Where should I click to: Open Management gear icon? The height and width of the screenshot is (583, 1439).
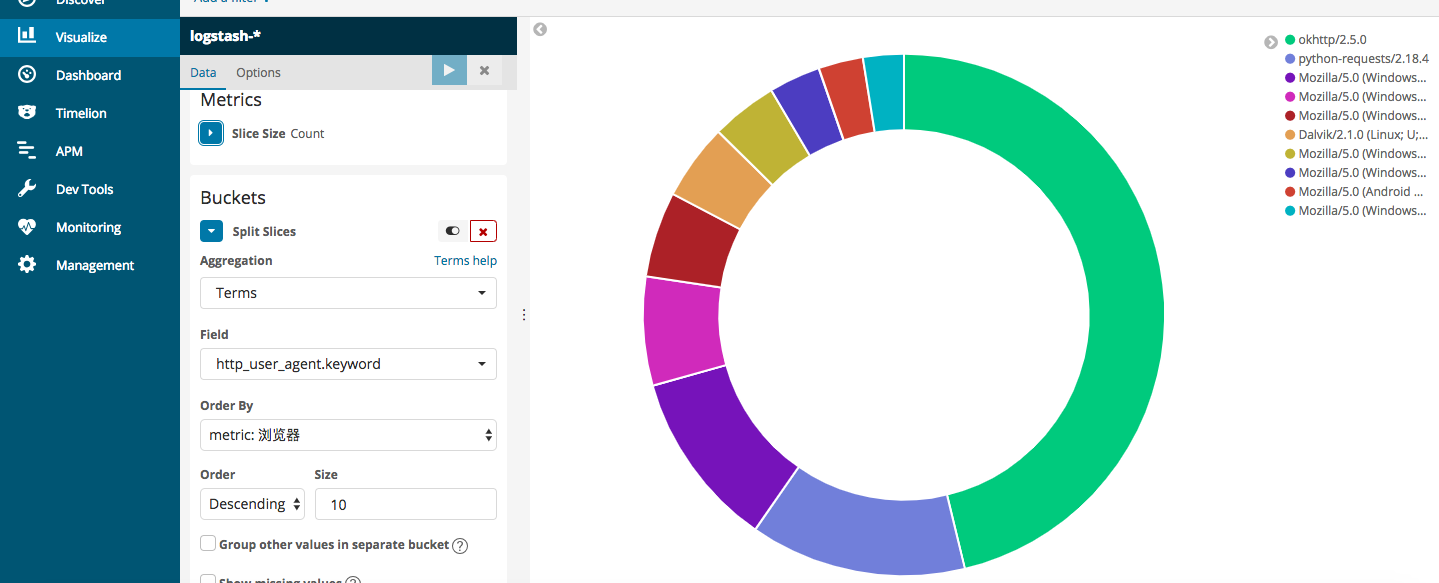(27, 265)
